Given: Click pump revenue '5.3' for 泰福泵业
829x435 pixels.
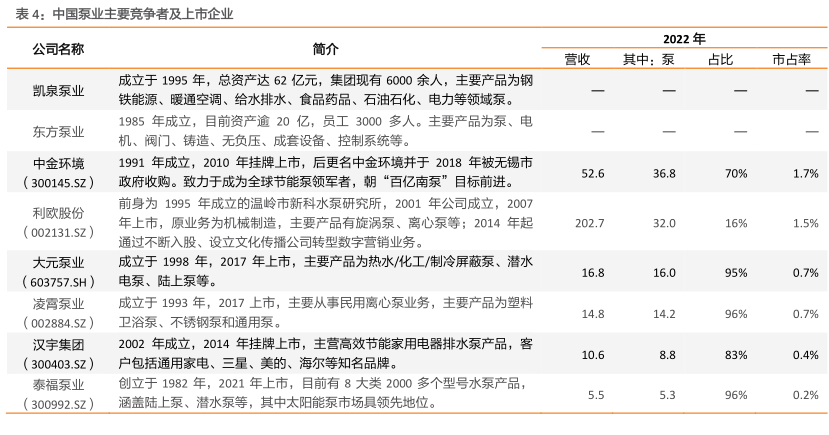Looking at the screenshot, I should tap(667, 395).
